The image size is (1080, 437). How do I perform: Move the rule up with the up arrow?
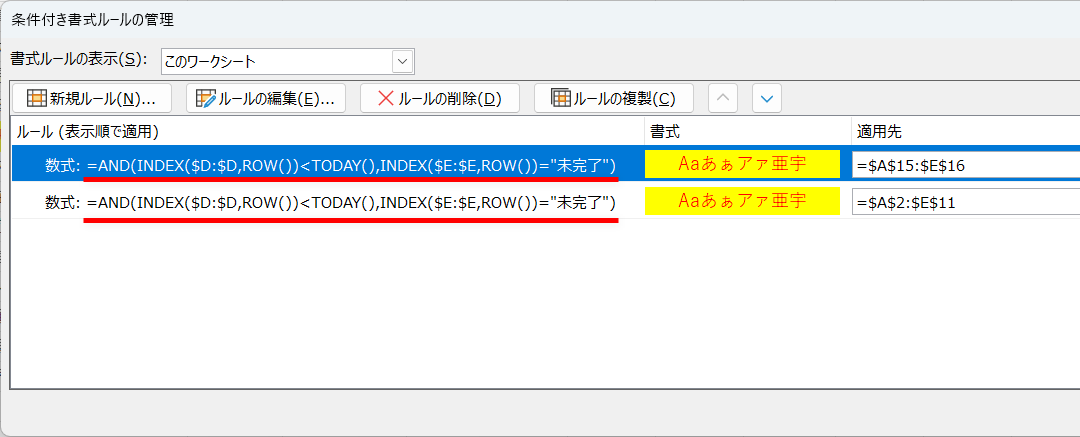pos(723,99)
